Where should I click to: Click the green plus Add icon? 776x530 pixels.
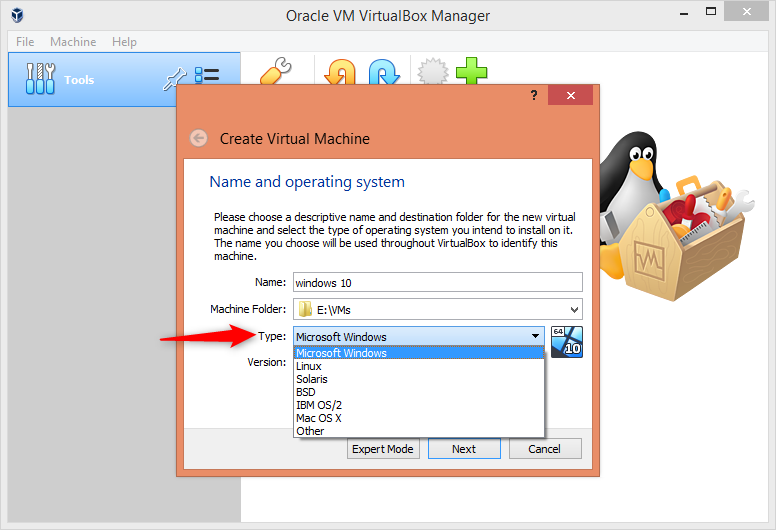(x=471, y=71)
